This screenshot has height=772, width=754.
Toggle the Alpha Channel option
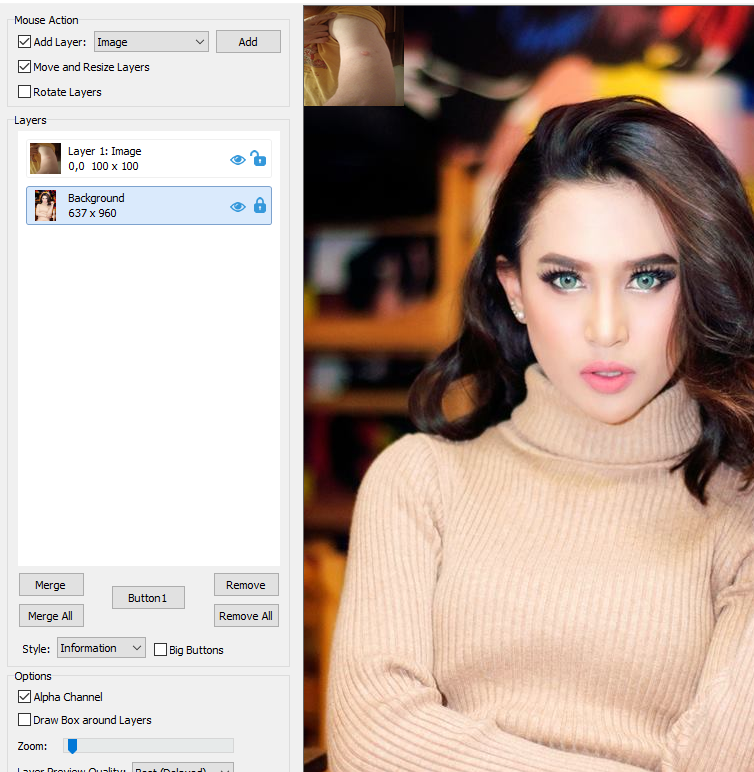24,696
